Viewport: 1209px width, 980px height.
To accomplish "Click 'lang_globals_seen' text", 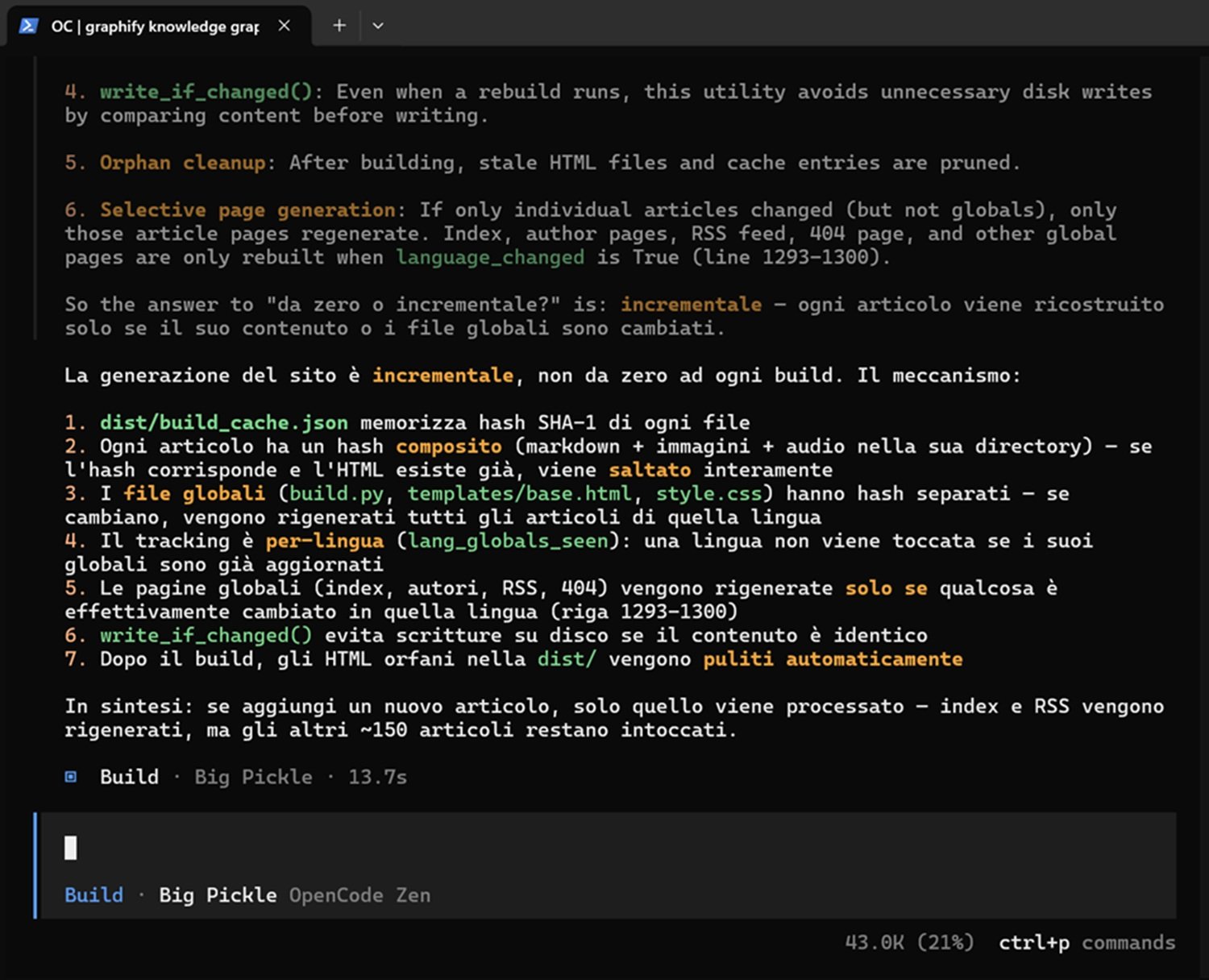I will pos(508,541).
